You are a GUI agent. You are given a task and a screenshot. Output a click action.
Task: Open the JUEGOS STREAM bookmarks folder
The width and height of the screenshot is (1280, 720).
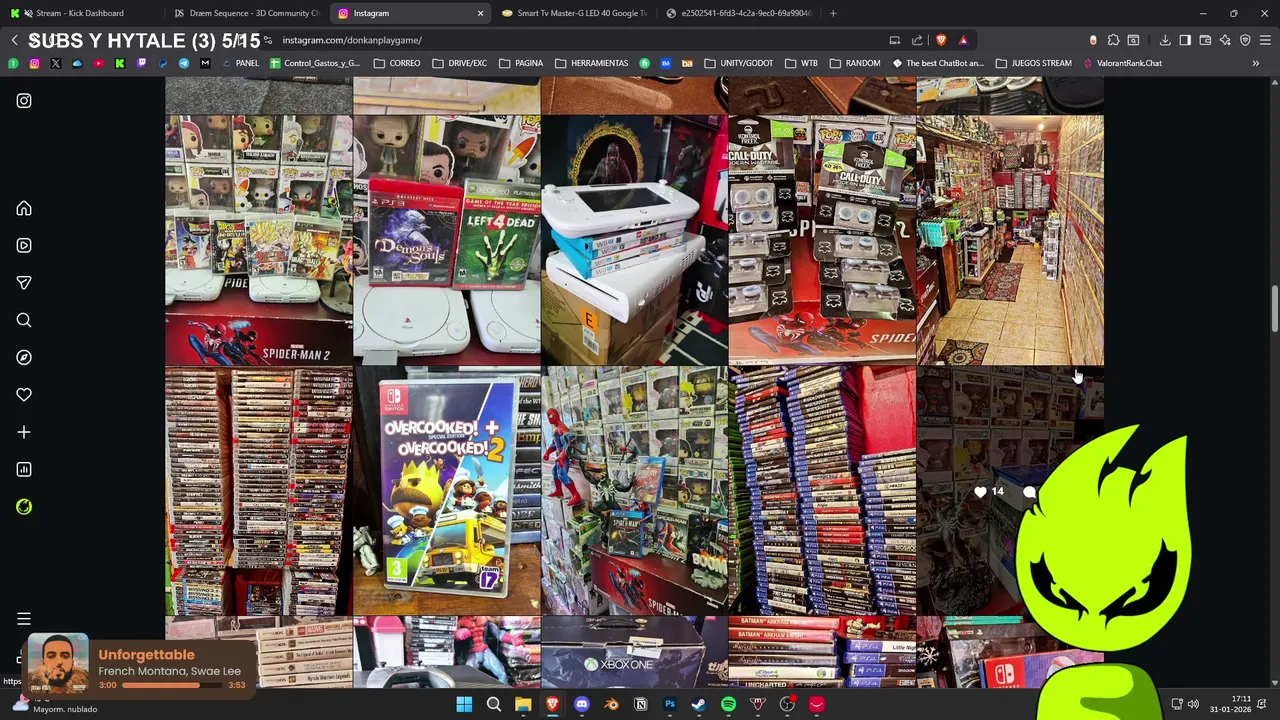pyautogui.click(x=1033, y=63)
